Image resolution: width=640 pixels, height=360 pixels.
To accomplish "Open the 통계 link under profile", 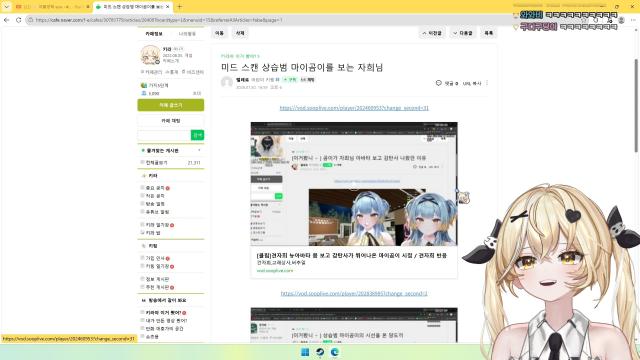I will click(172, 72).
